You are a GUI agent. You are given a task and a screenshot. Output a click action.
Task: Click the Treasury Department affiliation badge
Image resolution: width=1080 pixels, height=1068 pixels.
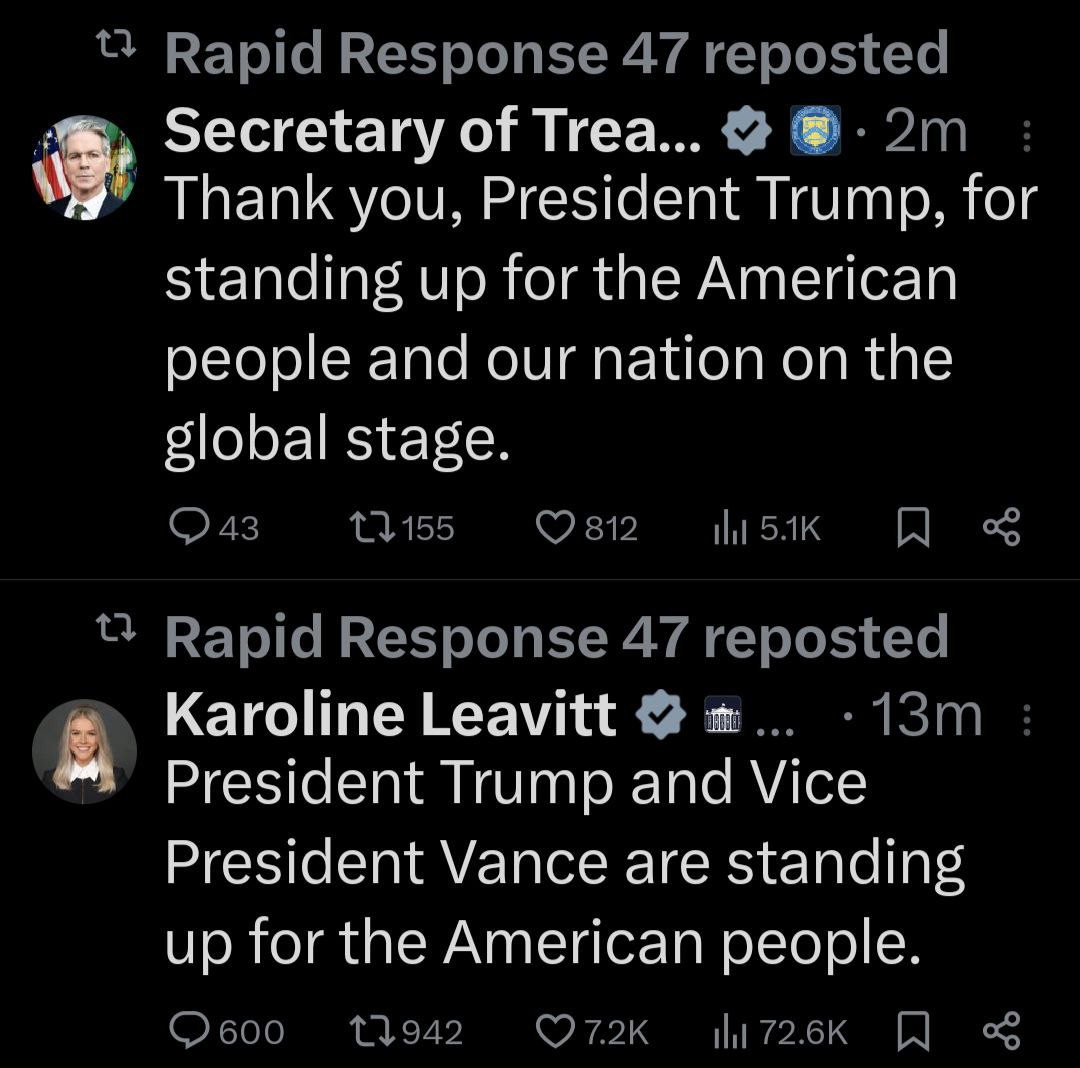tap(816, 131)
